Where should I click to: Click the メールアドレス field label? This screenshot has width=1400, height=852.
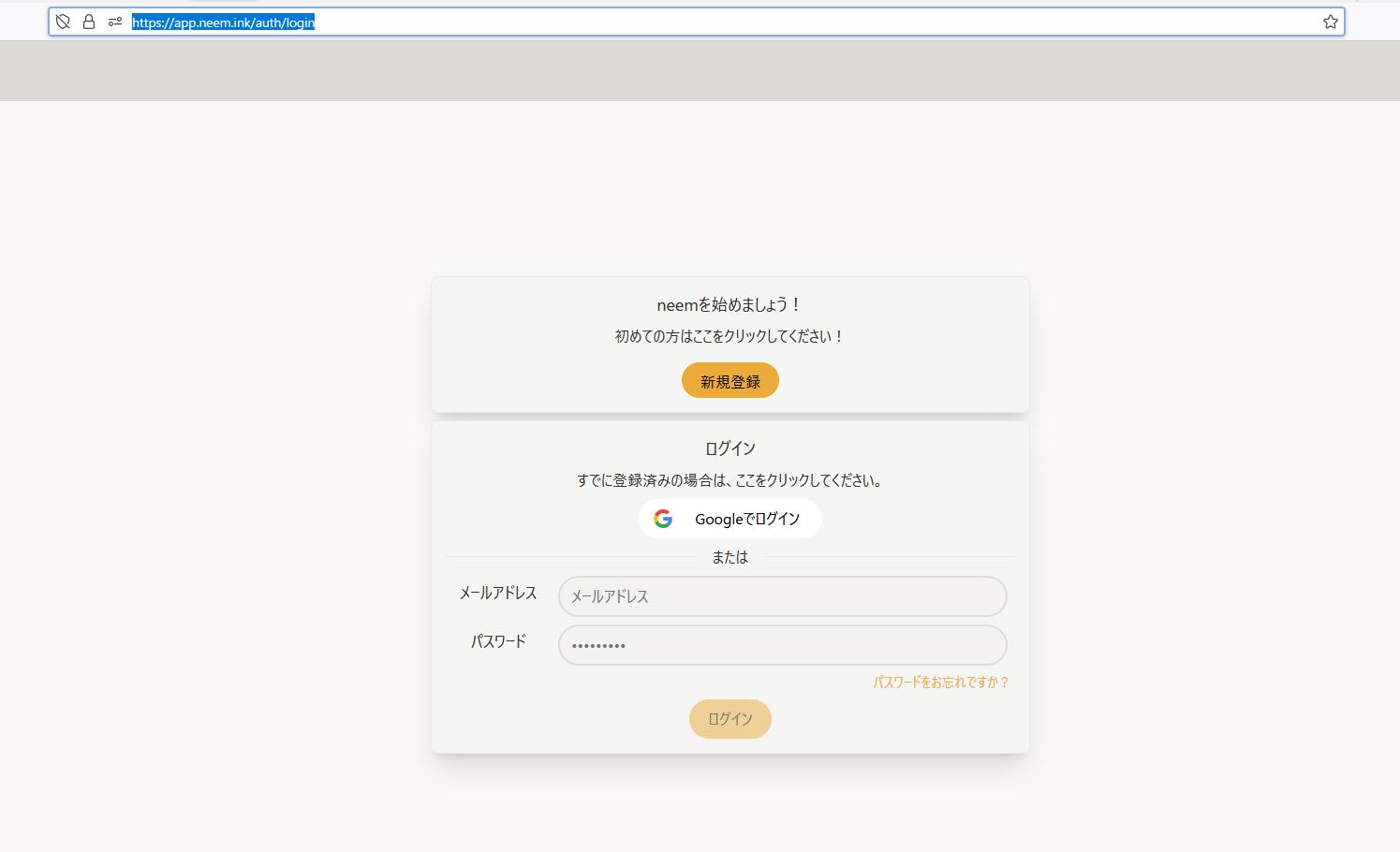(497, 593)
